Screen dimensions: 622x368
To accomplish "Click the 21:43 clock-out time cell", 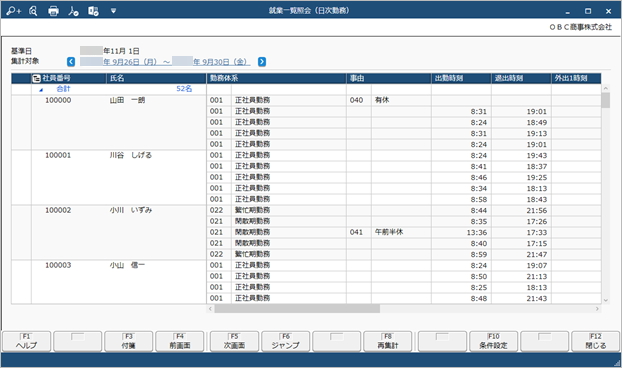I will point(521,299).
